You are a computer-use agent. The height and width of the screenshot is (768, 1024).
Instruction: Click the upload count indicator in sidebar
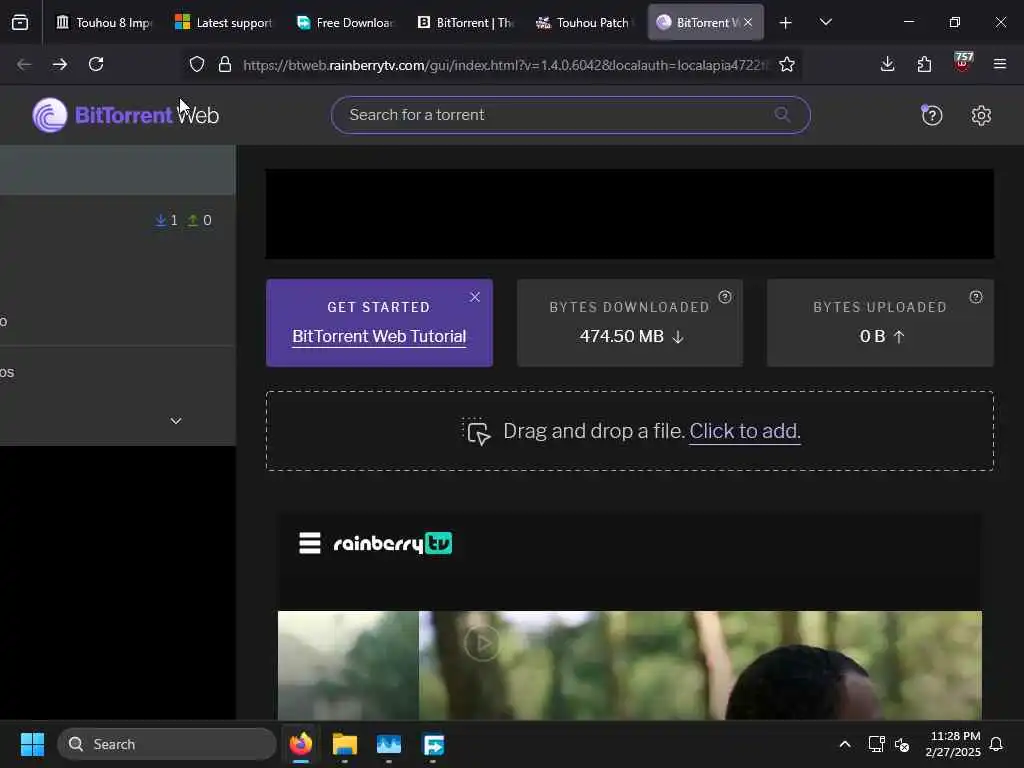point(199,220)
